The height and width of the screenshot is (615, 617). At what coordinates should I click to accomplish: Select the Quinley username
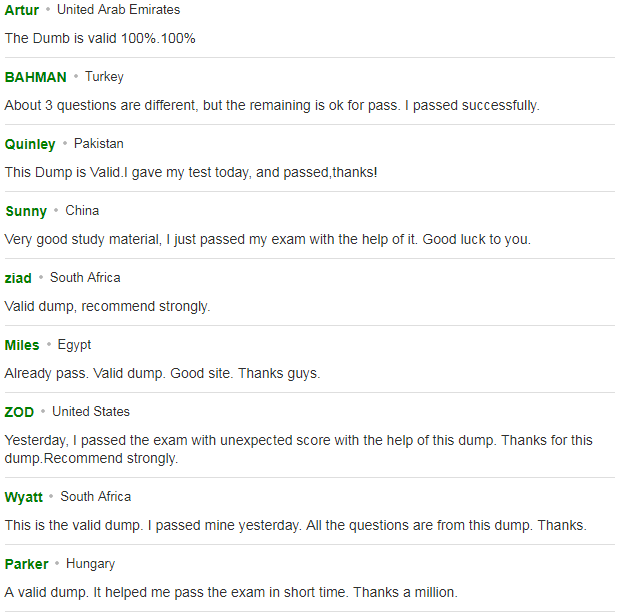30,144
